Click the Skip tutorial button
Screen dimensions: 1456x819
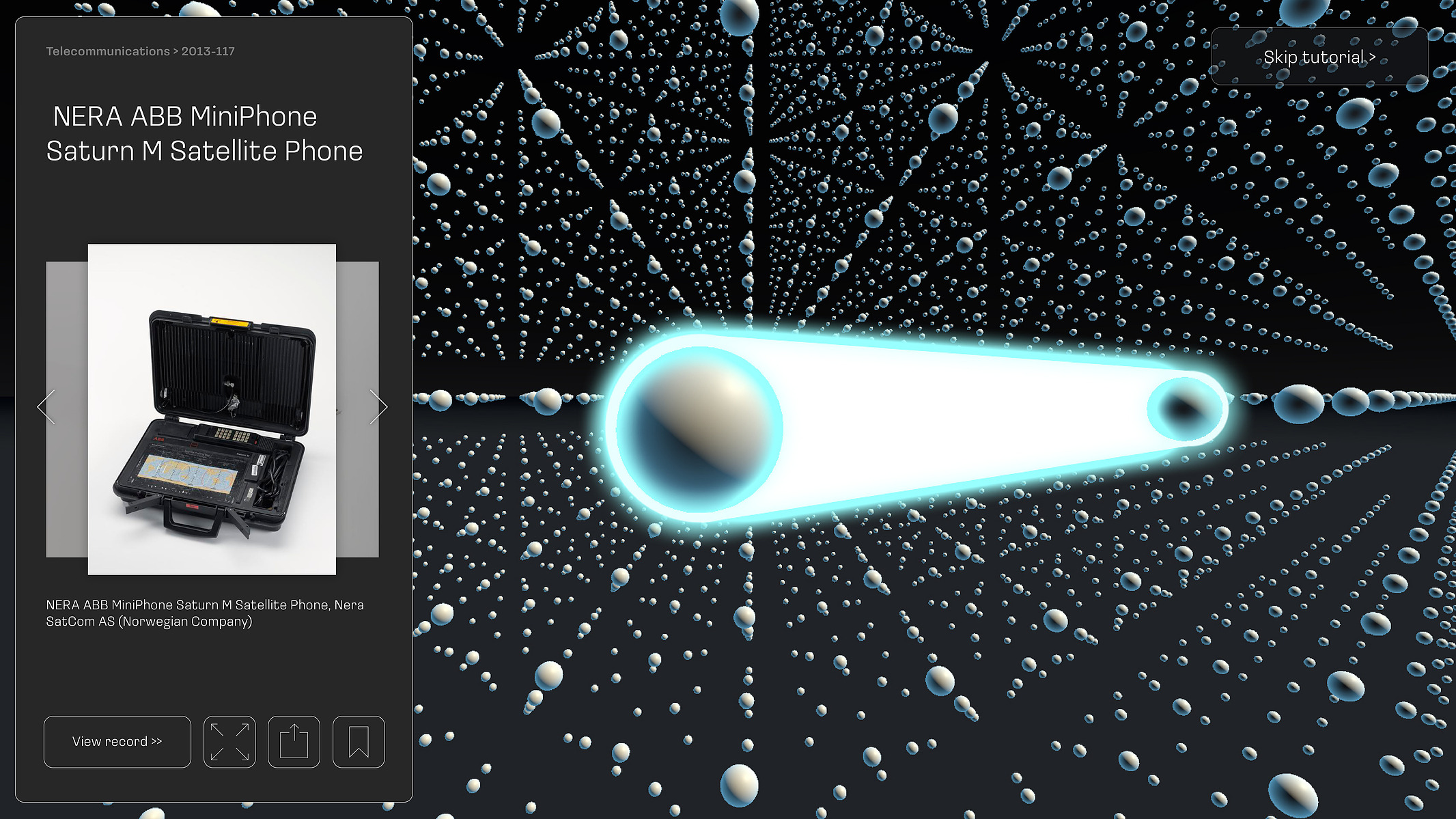click(x=1319, y=57)
